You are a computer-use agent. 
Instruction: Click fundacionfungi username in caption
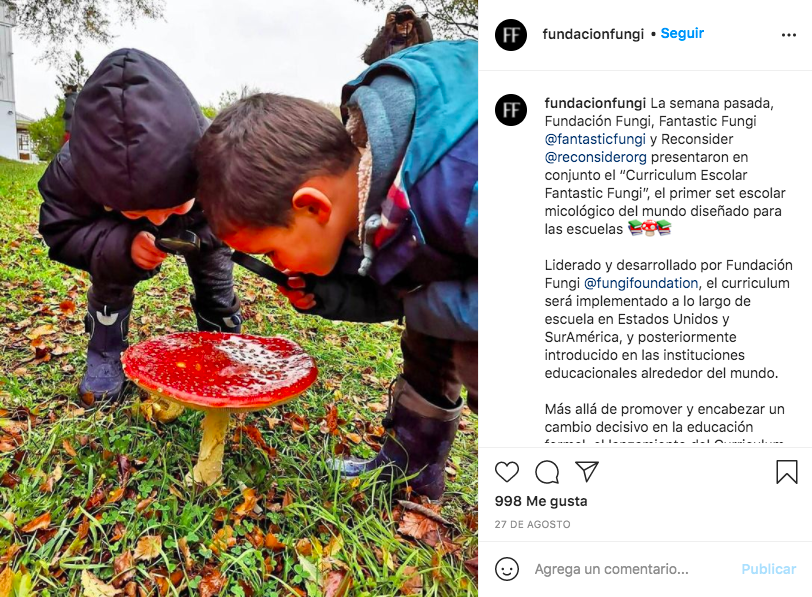(595, 103)
